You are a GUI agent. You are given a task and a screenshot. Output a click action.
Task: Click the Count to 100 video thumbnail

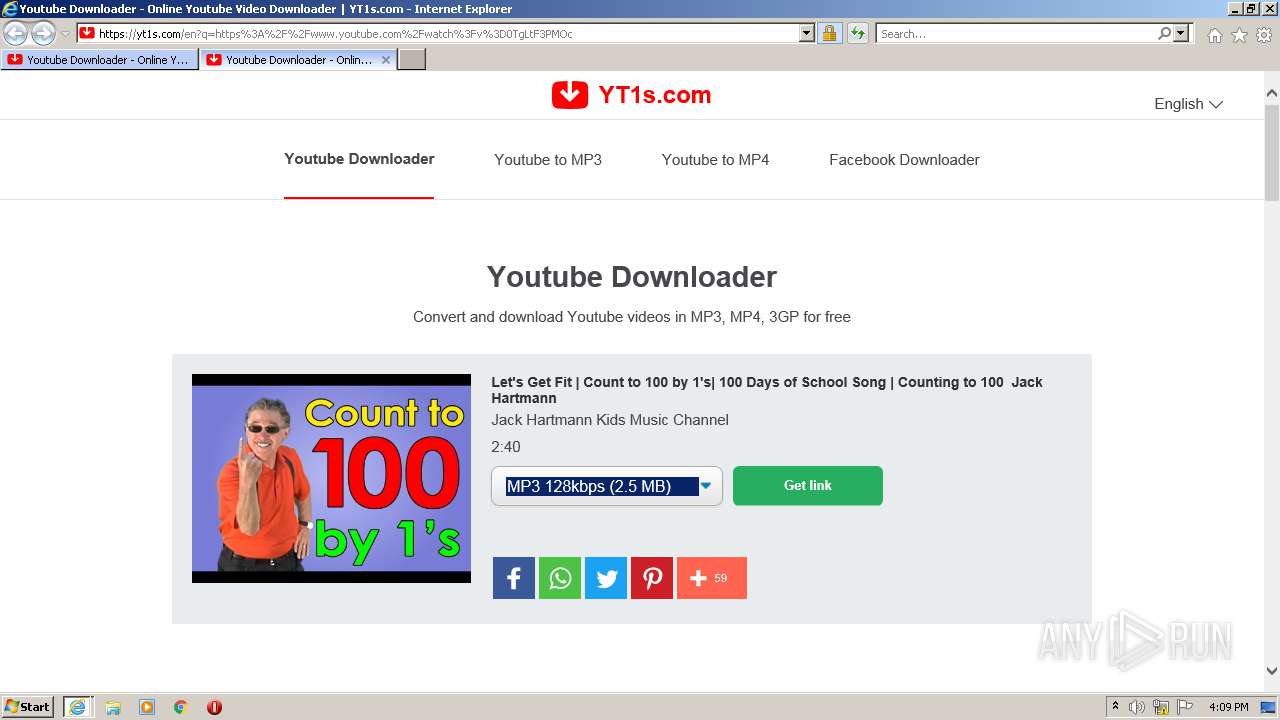pos(331,478)
